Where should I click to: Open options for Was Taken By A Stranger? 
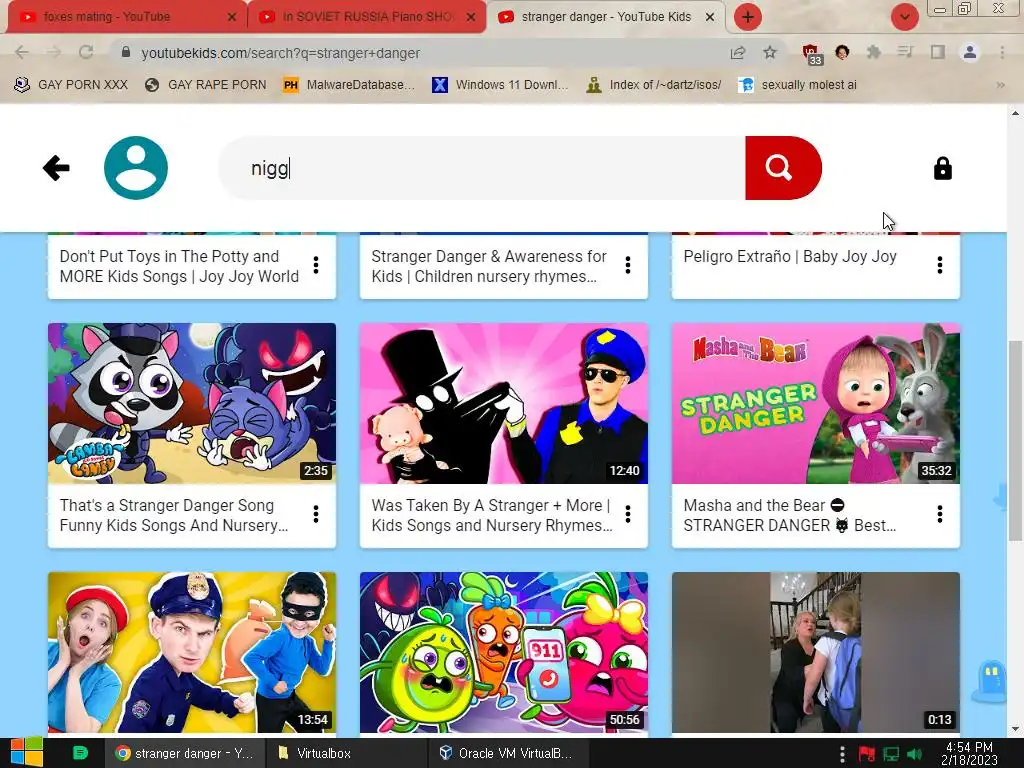pos(628,515)
